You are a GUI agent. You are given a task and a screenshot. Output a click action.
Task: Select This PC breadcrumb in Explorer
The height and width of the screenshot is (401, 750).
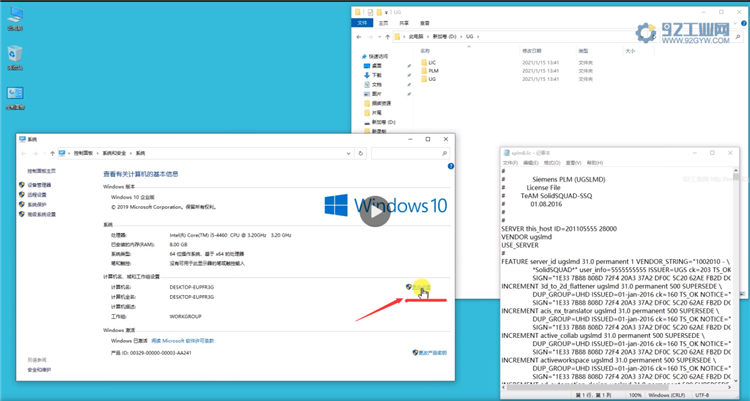[x=416, y=36]
